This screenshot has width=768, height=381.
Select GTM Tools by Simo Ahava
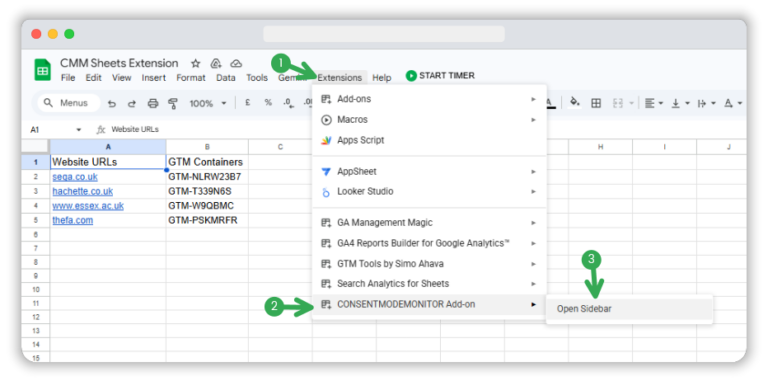coord(429,264)
